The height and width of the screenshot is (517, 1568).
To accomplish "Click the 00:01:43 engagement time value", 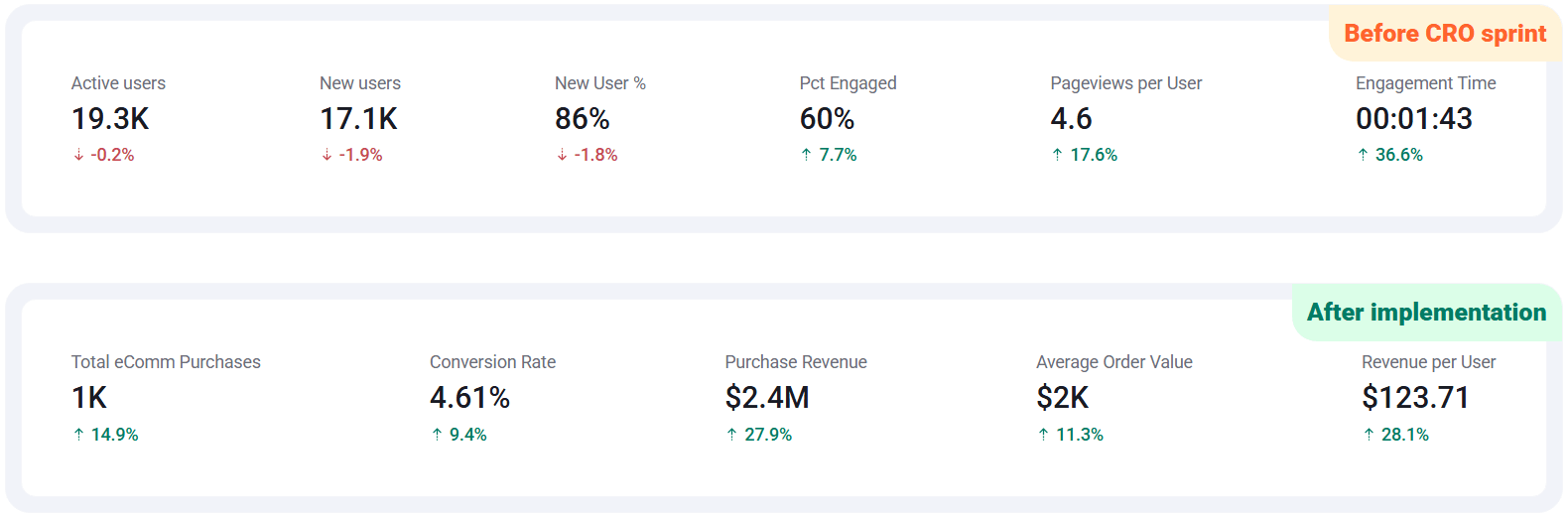I will [1414, 119].
